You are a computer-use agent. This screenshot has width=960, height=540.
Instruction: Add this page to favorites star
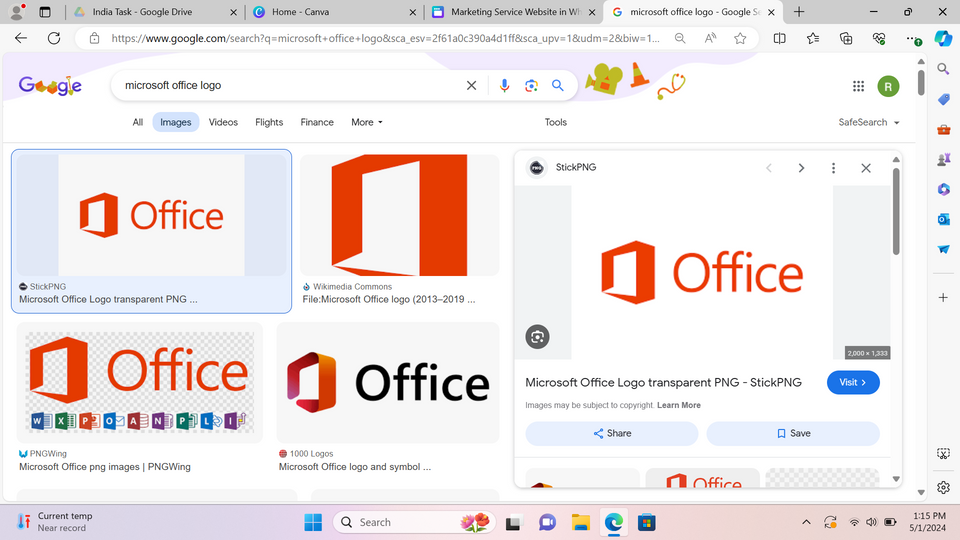740,39
